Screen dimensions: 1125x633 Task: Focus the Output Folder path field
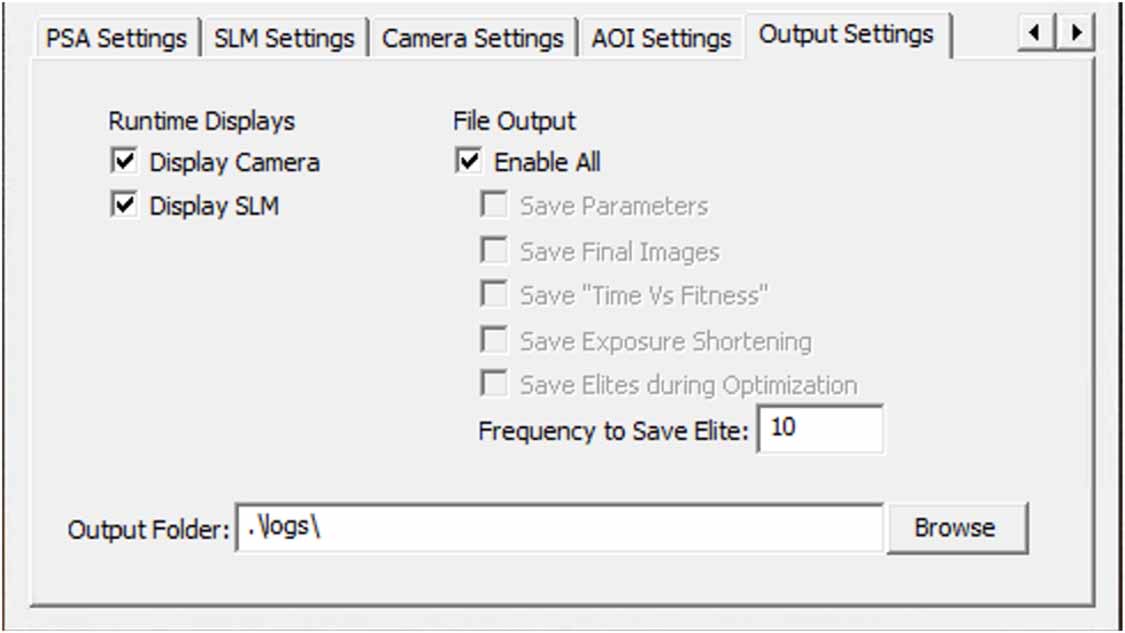(559, 528)
